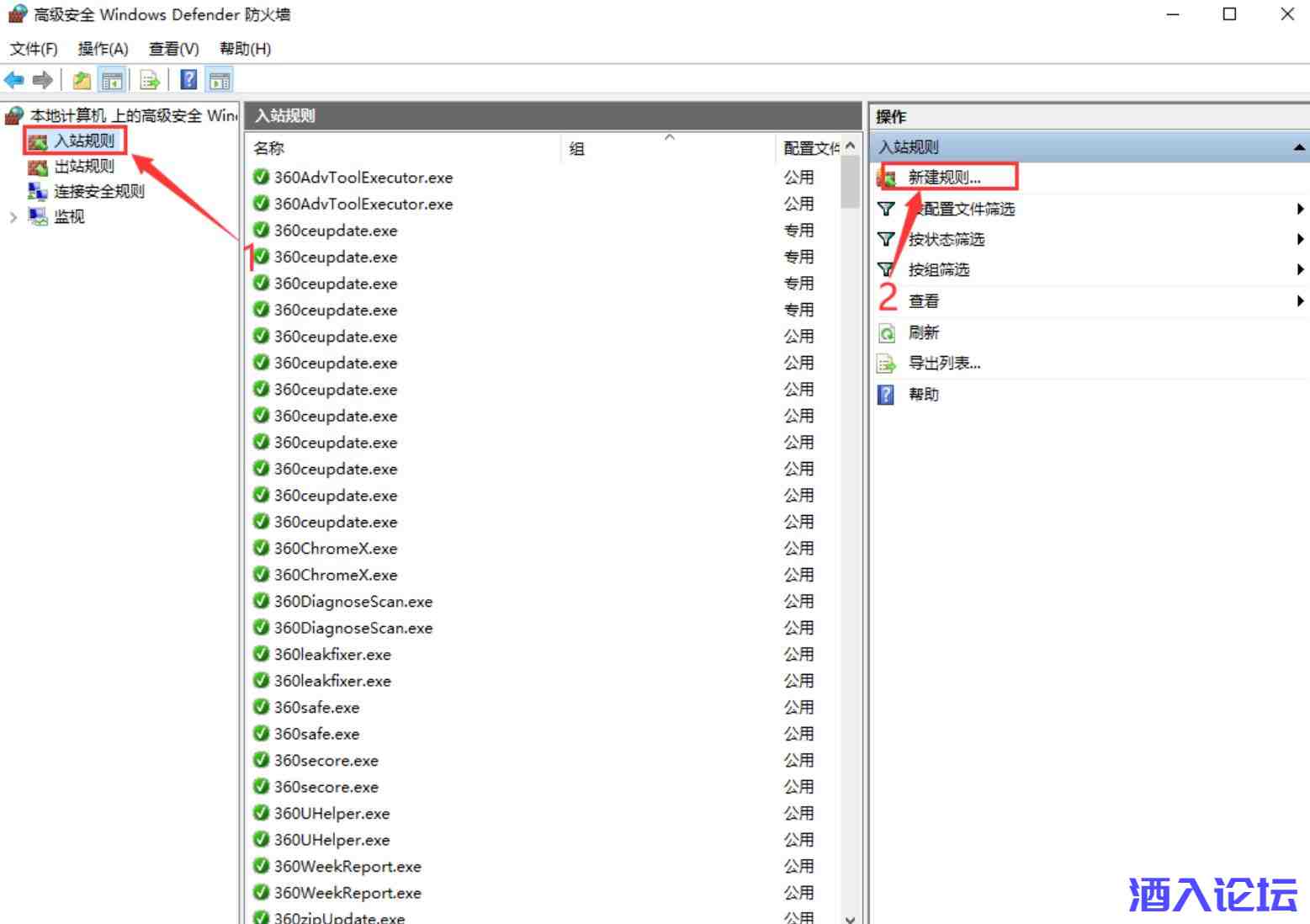
Task: Click 导出列表... in the actions pane
Action: point(944,364)
